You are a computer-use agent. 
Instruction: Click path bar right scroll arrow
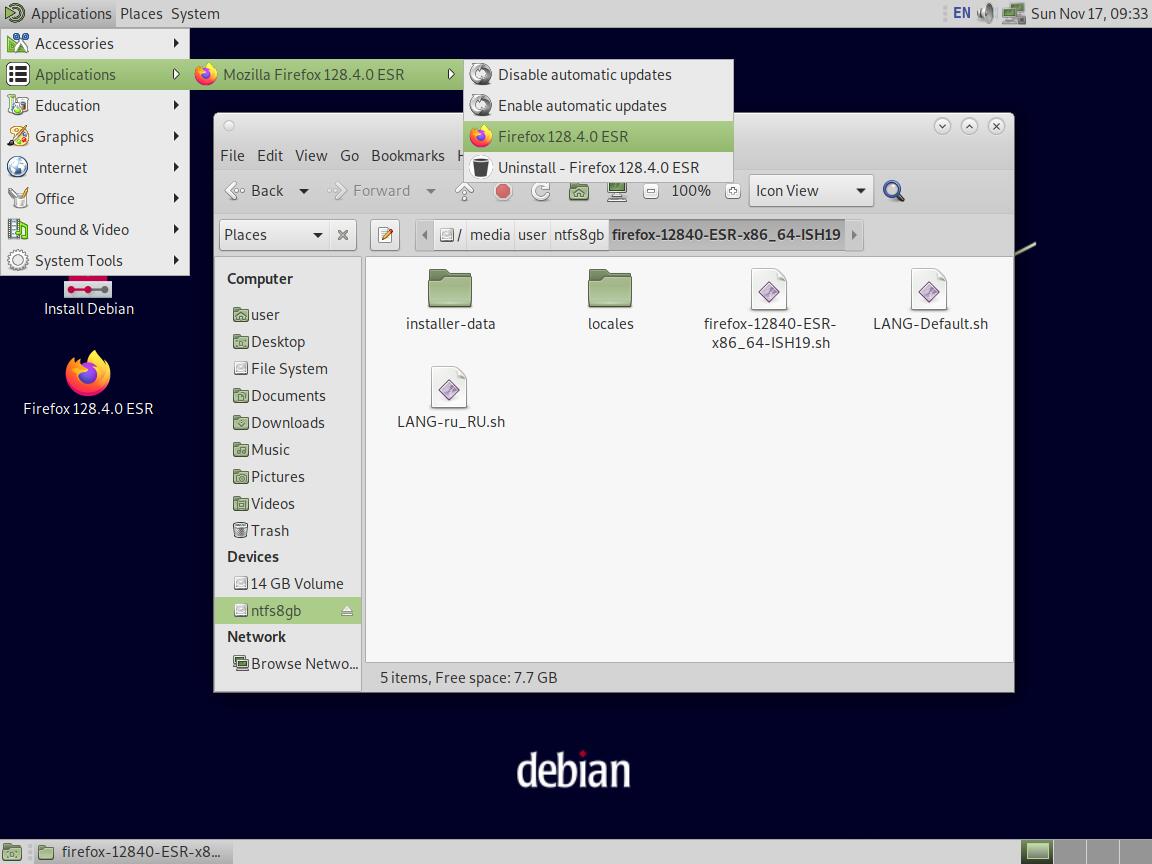pos(854,235)
